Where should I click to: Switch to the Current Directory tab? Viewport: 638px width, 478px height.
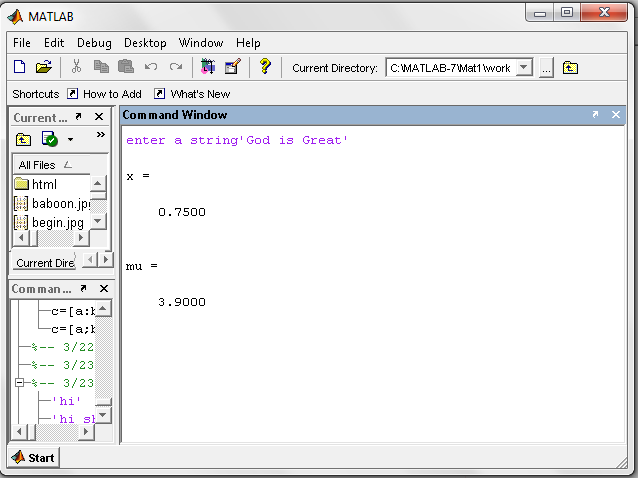[x=47, y=263]
